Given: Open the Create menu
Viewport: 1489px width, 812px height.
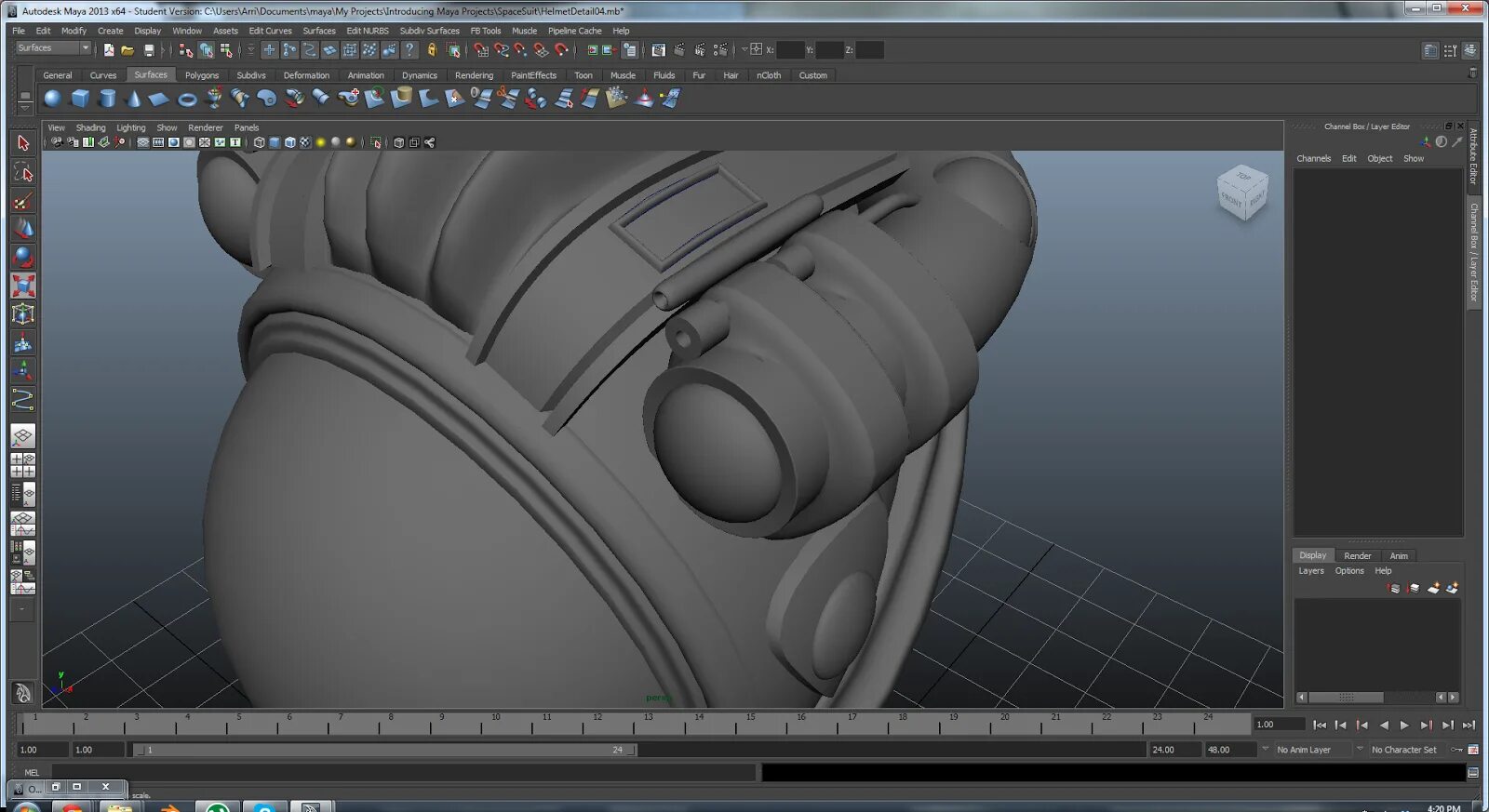Looking at the screenshot, I should pyautogui.click(x=111, y=31).
